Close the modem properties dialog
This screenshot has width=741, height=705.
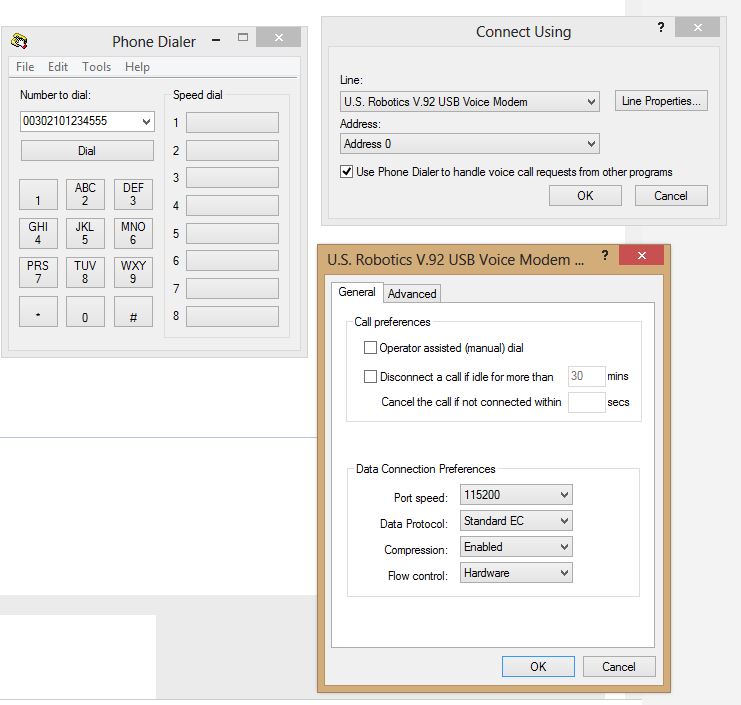tap(641, 255)
